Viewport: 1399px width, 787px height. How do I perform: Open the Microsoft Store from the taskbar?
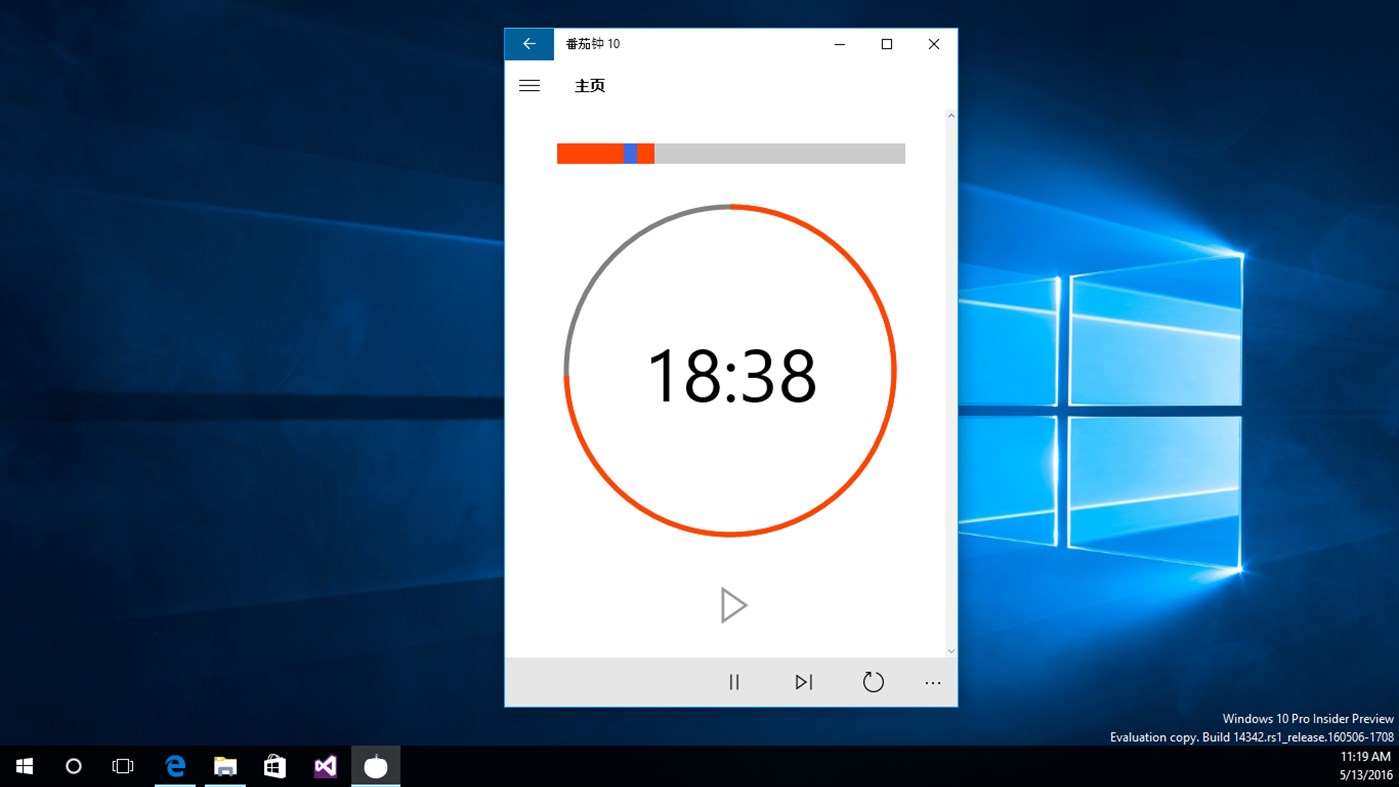274,766
